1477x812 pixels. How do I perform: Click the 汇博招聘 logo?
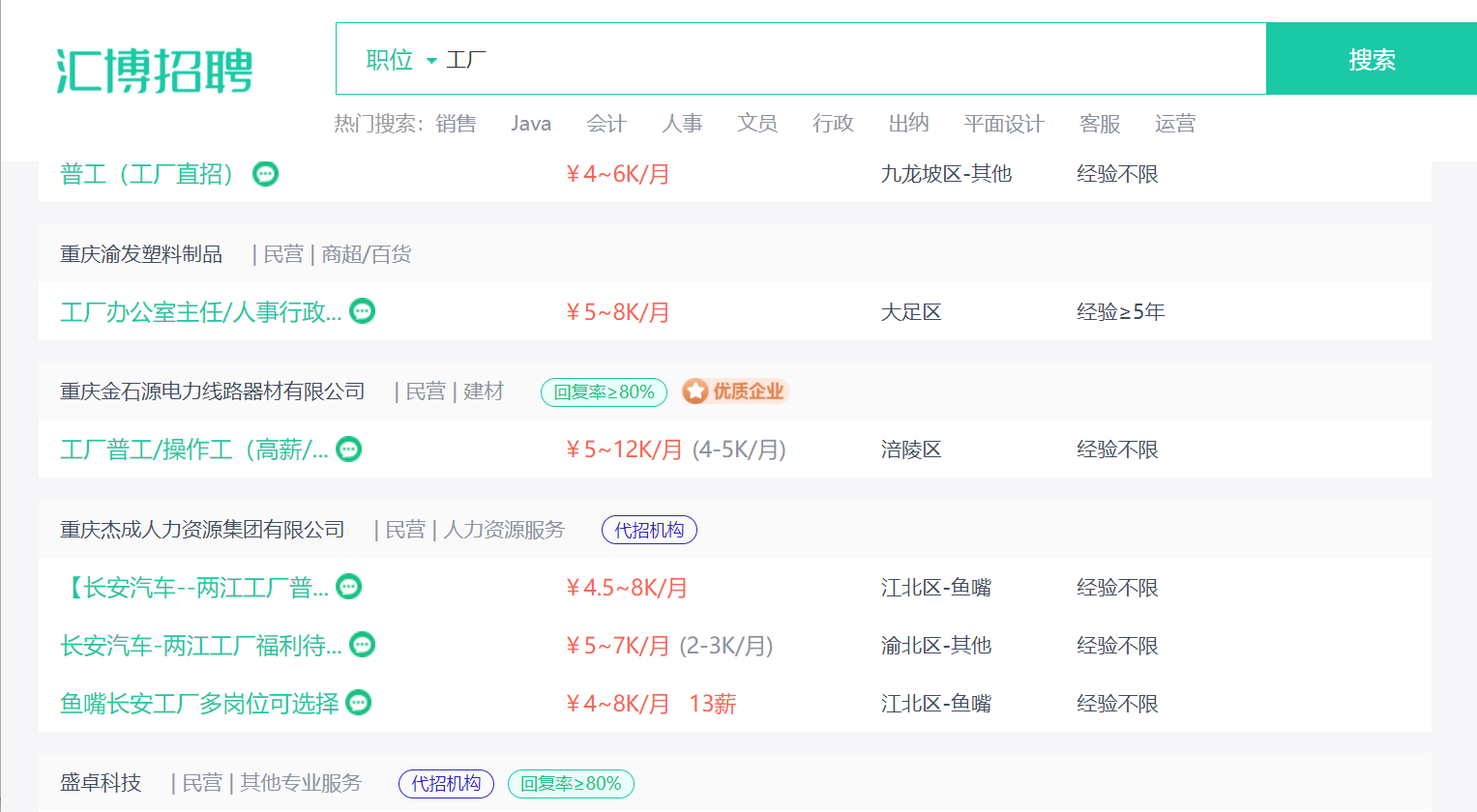pyautogui.click(x=155, y=71)
